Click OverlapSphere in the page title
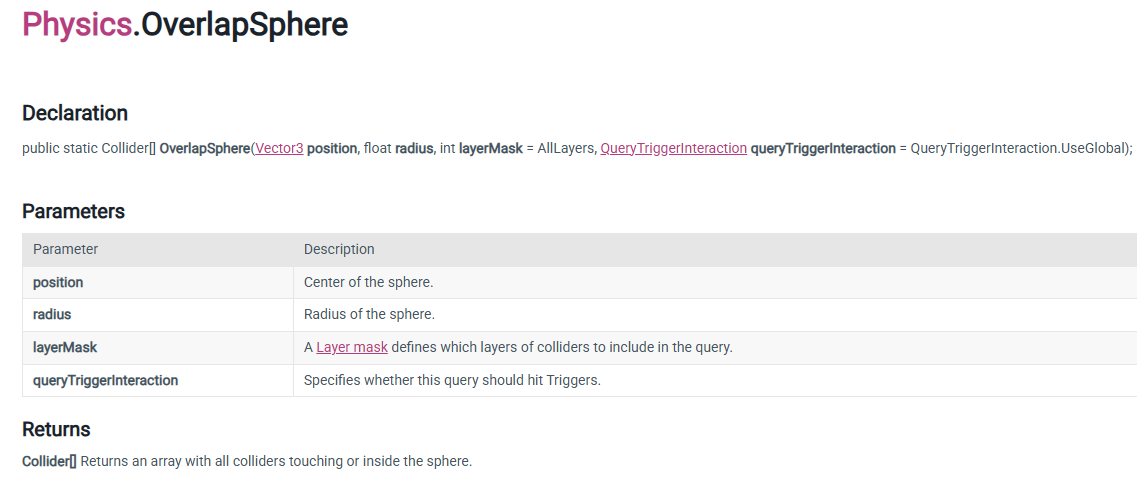1137x490 pixels. (x=244, y=25)
